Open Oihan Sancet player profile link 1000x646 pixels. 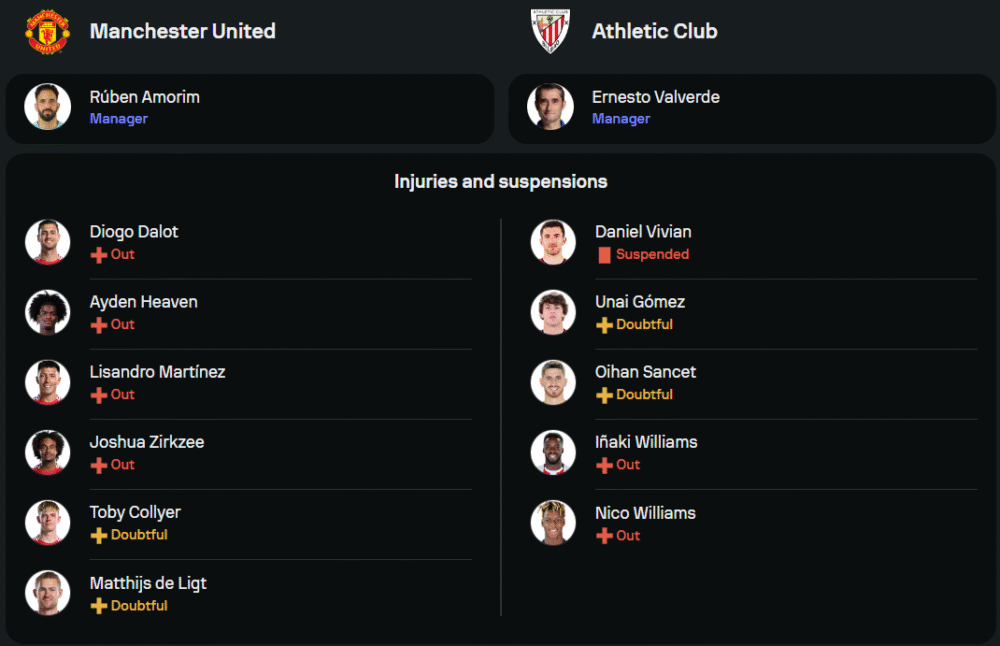[645, 372]
